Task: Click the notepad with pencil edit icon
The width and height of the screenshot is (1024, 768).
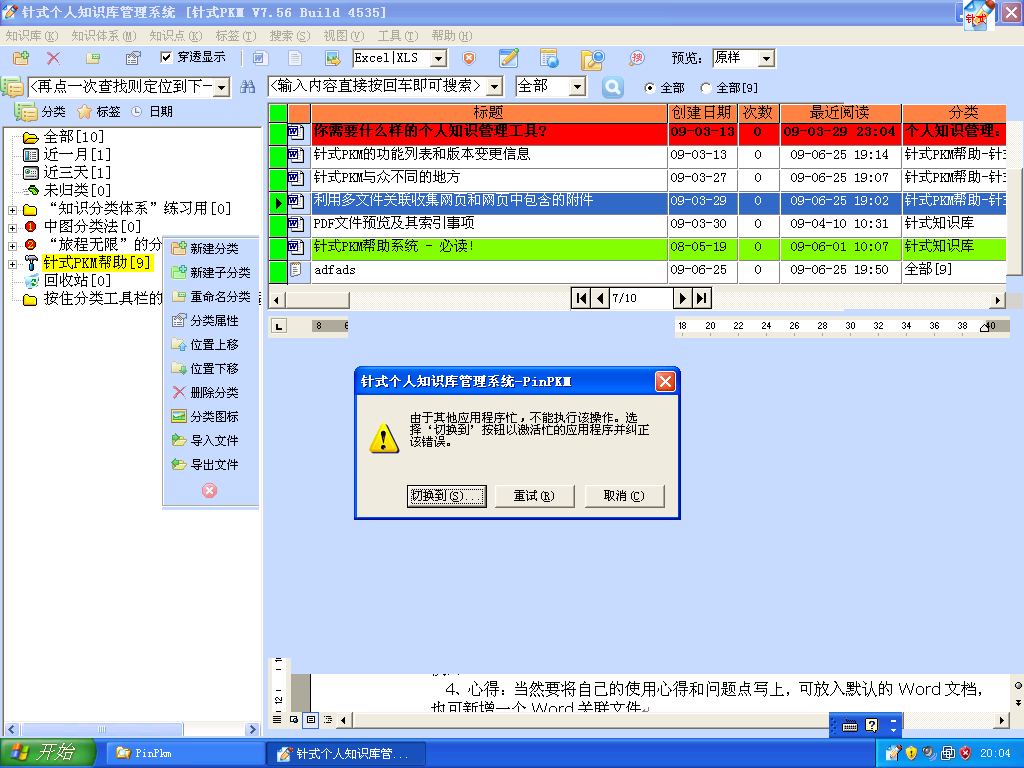Action: (x=509, y=59)
